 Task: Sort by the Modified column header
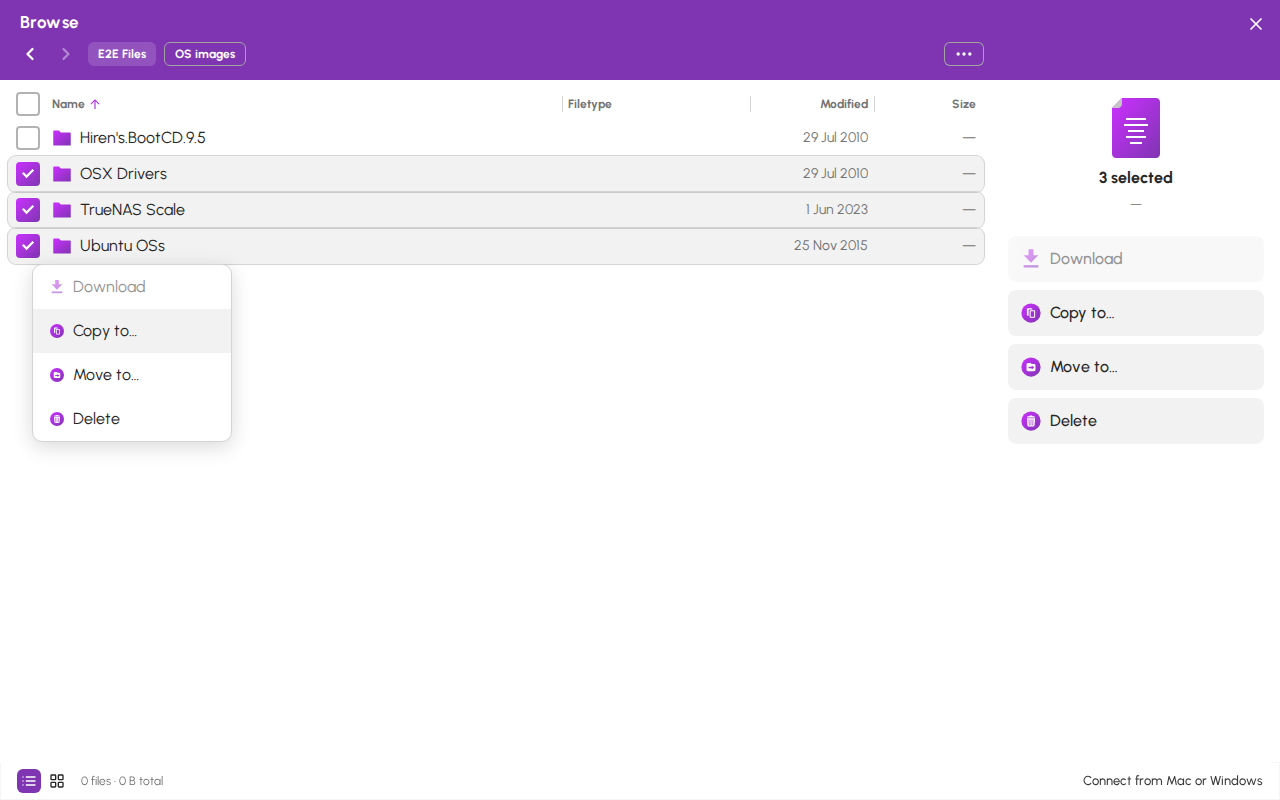(x=844, y=104)
